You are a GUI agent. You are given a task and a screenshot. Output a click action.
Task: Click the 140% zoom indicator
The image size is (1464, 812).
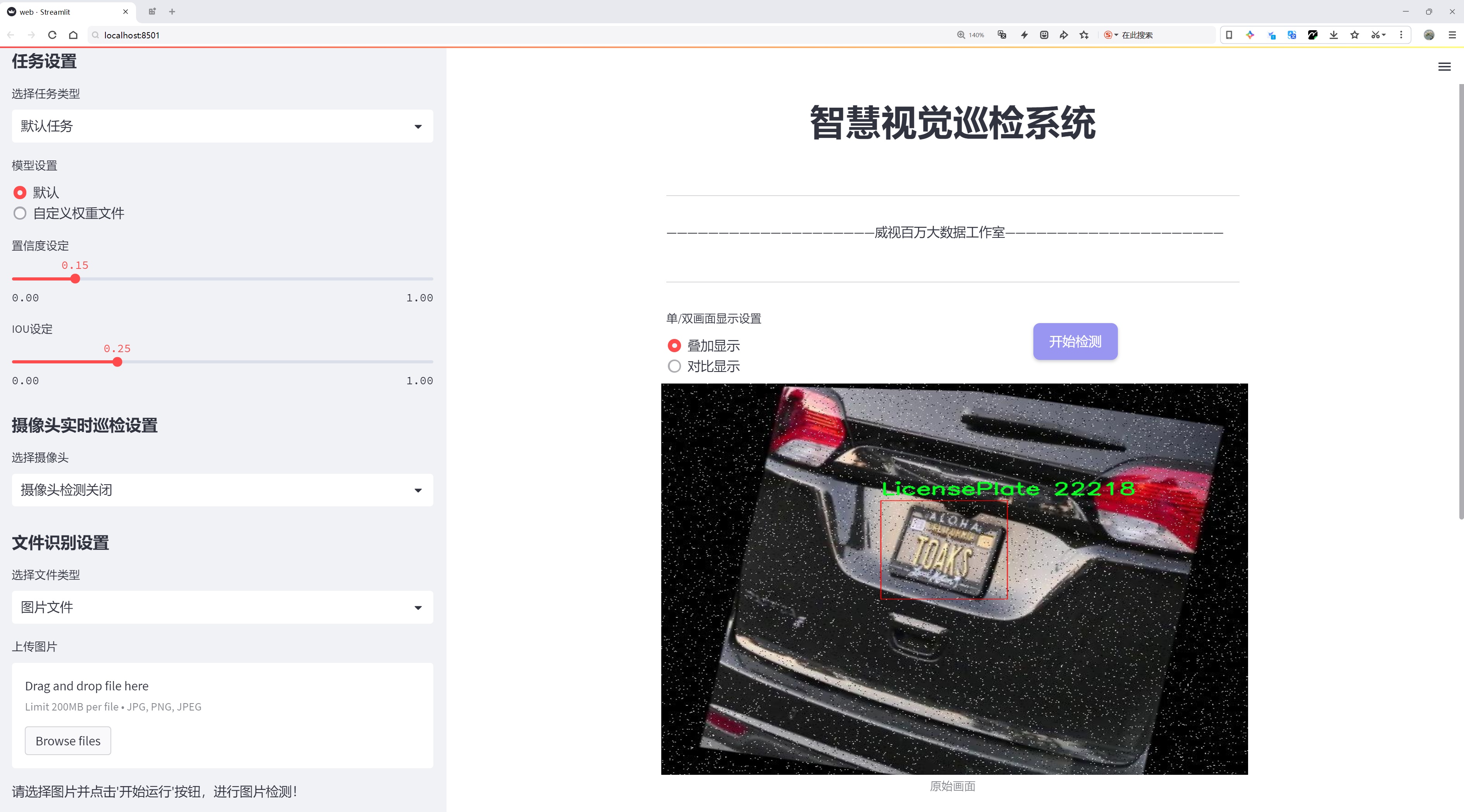point(970,34)
